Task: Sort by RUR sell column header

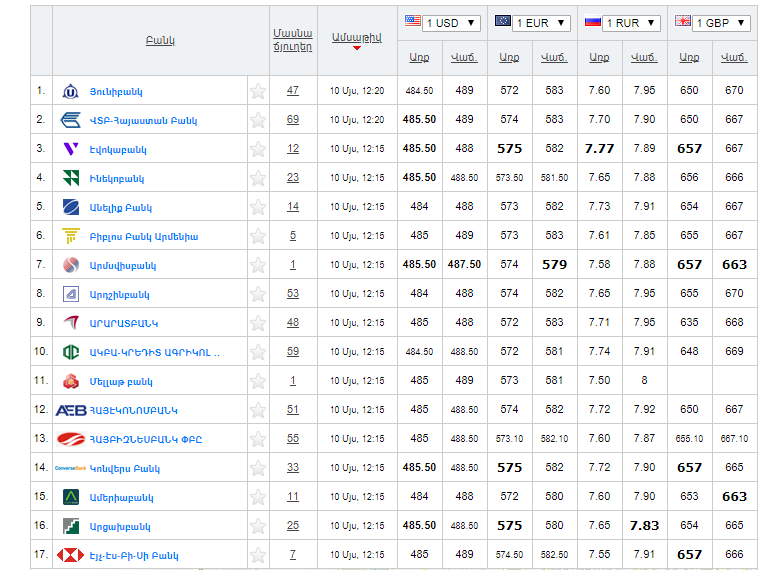Action: click(645, 57)
